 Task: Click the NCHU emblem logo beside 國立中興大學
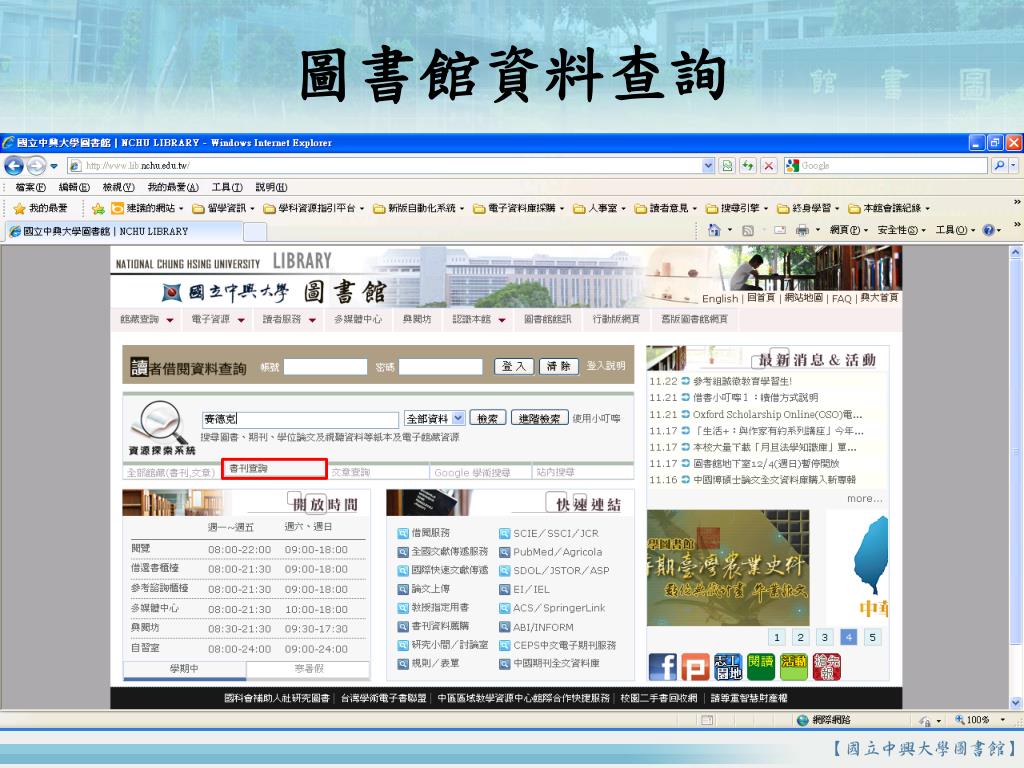pyautogui.click(x=172, y=292)
